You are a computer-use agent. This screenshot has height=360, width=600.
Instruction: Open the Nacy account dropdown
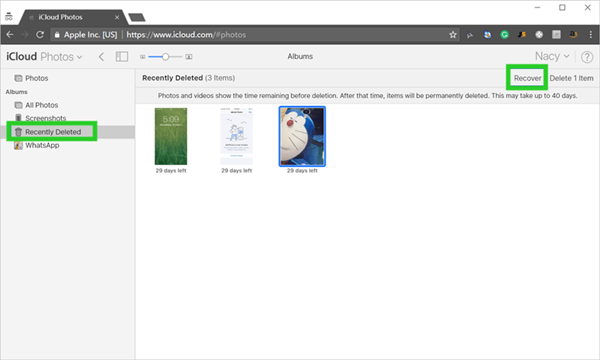[x=552, y=56]
